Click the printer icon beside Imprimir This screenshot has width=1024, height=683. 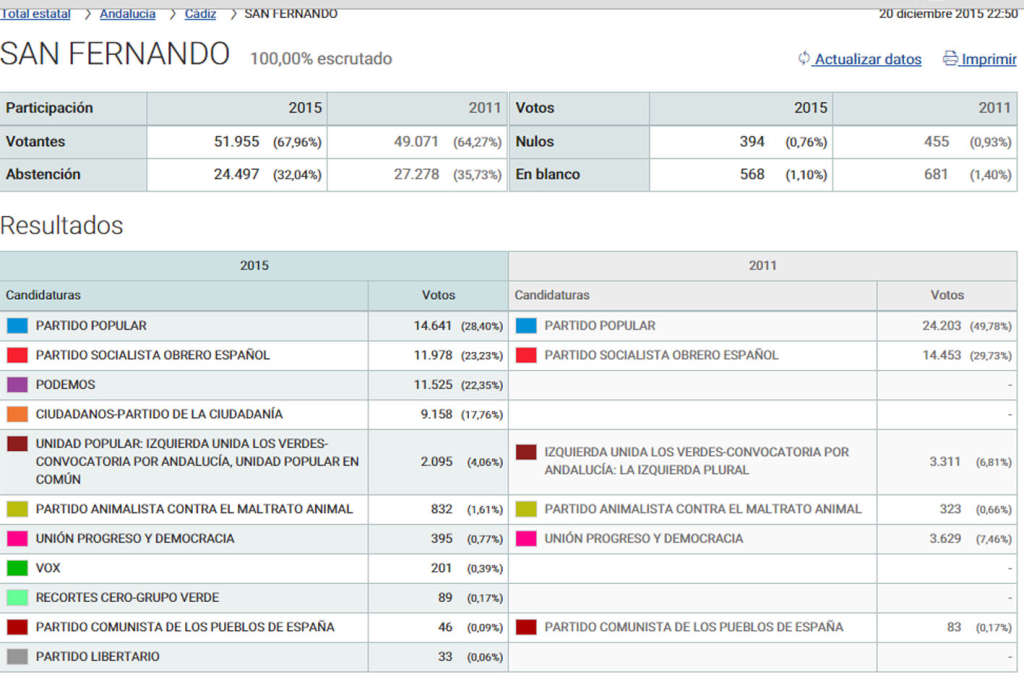(950, 59)
